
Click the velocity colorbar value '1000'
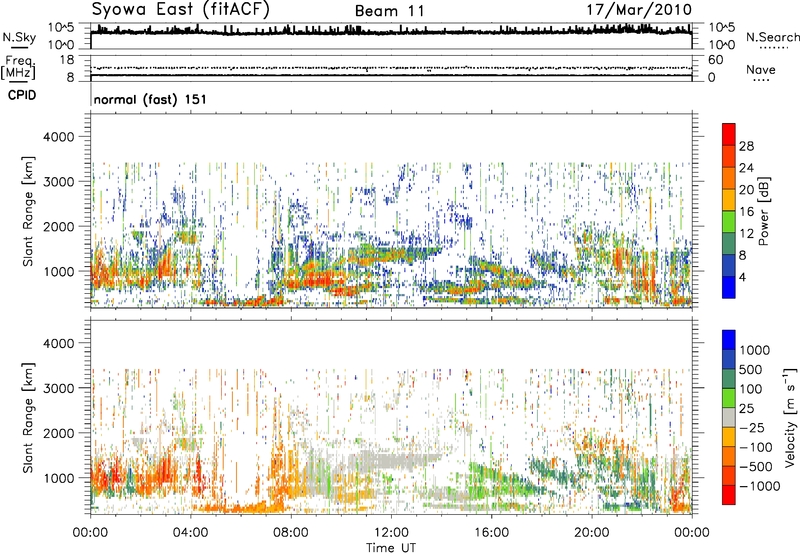point(755,350)
